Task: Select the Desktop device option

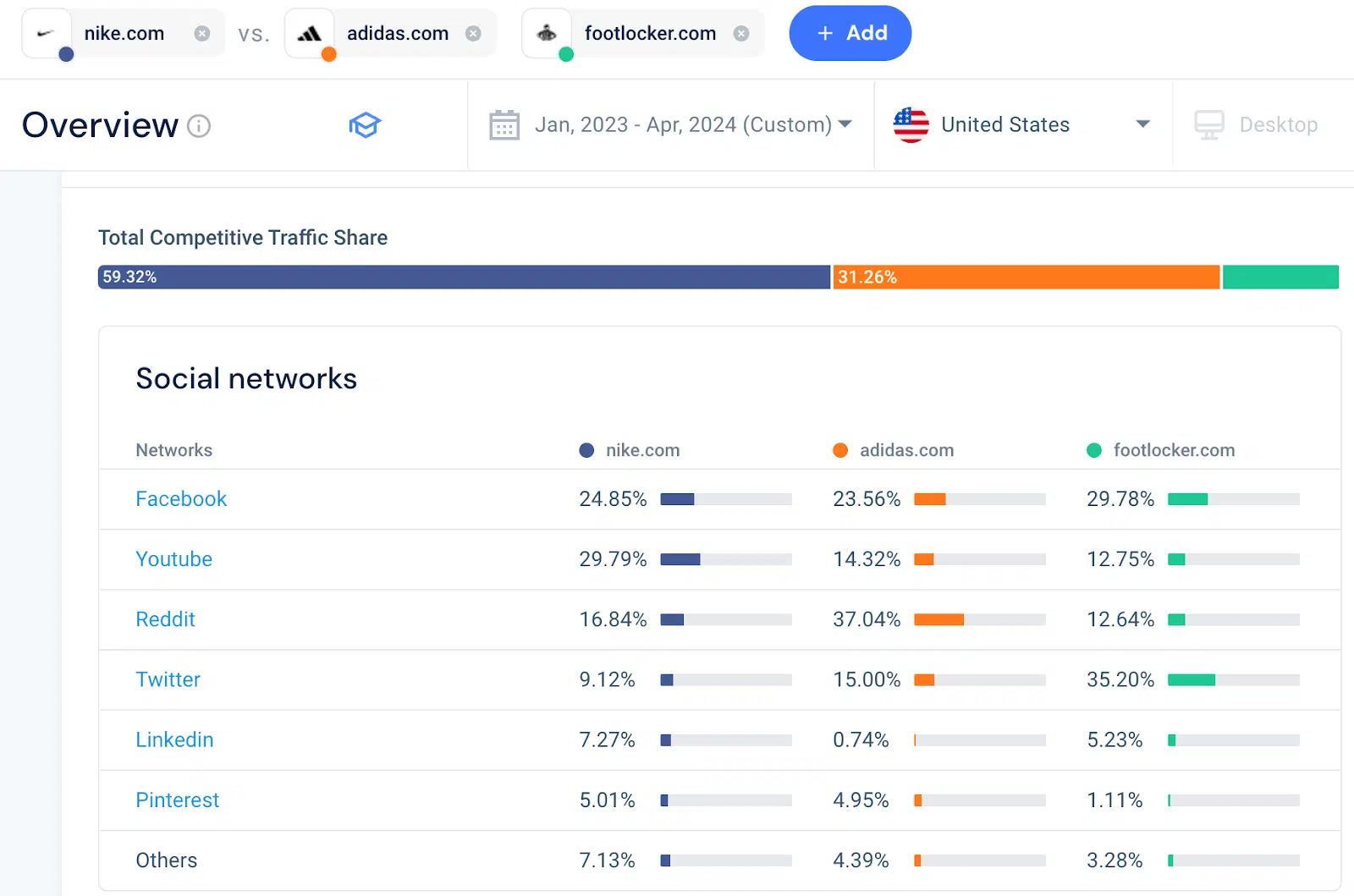Action: pos(1256,125)
